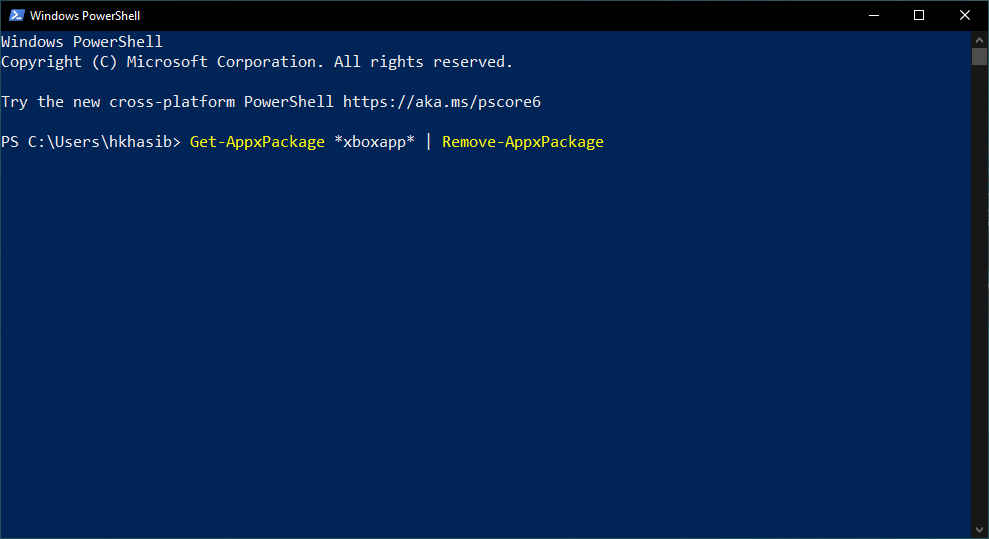Viewport: 989px width, 539px height.
Task: Click the vertical scrollbar thumb
Action: point(980,56)
